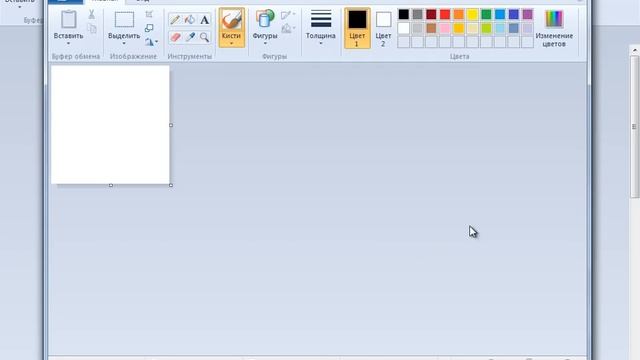Screen dimensions: 640x360
Task: Click the rectangular selection icon
Action: 124,20
